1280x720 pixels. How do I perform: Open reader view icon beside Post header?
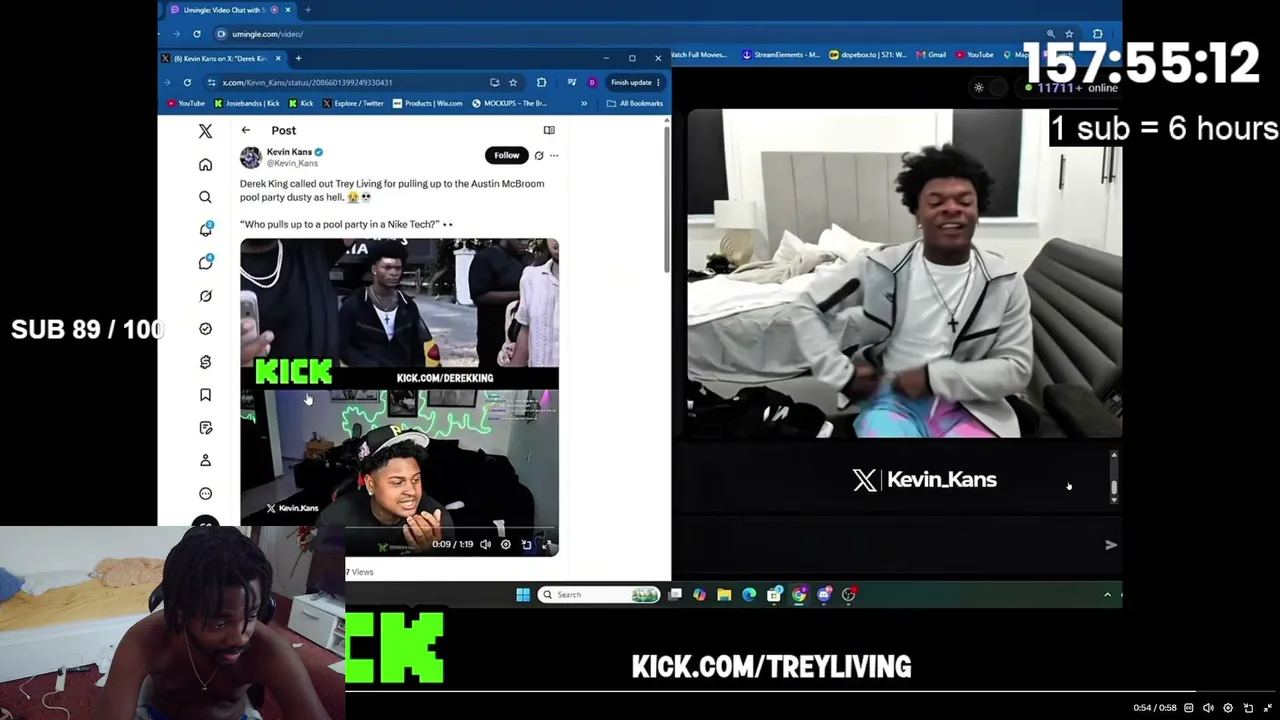click(x=549, y=130)
